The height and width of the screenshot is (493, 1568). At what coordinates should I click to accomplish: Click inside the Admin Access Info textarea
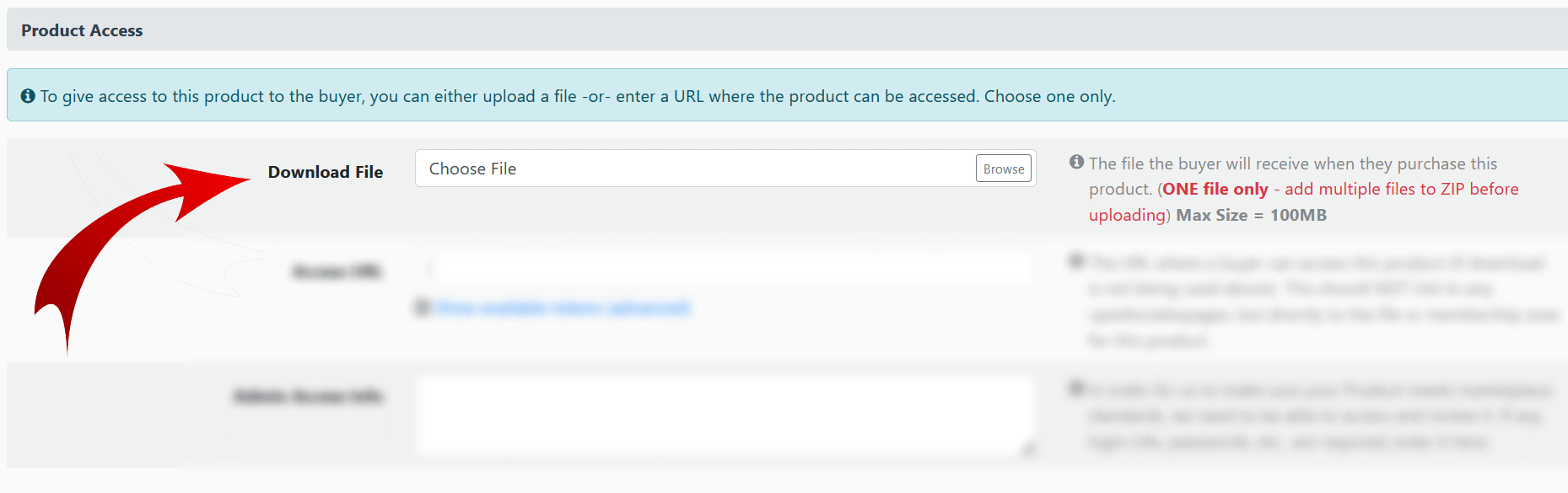coord(725,415)
